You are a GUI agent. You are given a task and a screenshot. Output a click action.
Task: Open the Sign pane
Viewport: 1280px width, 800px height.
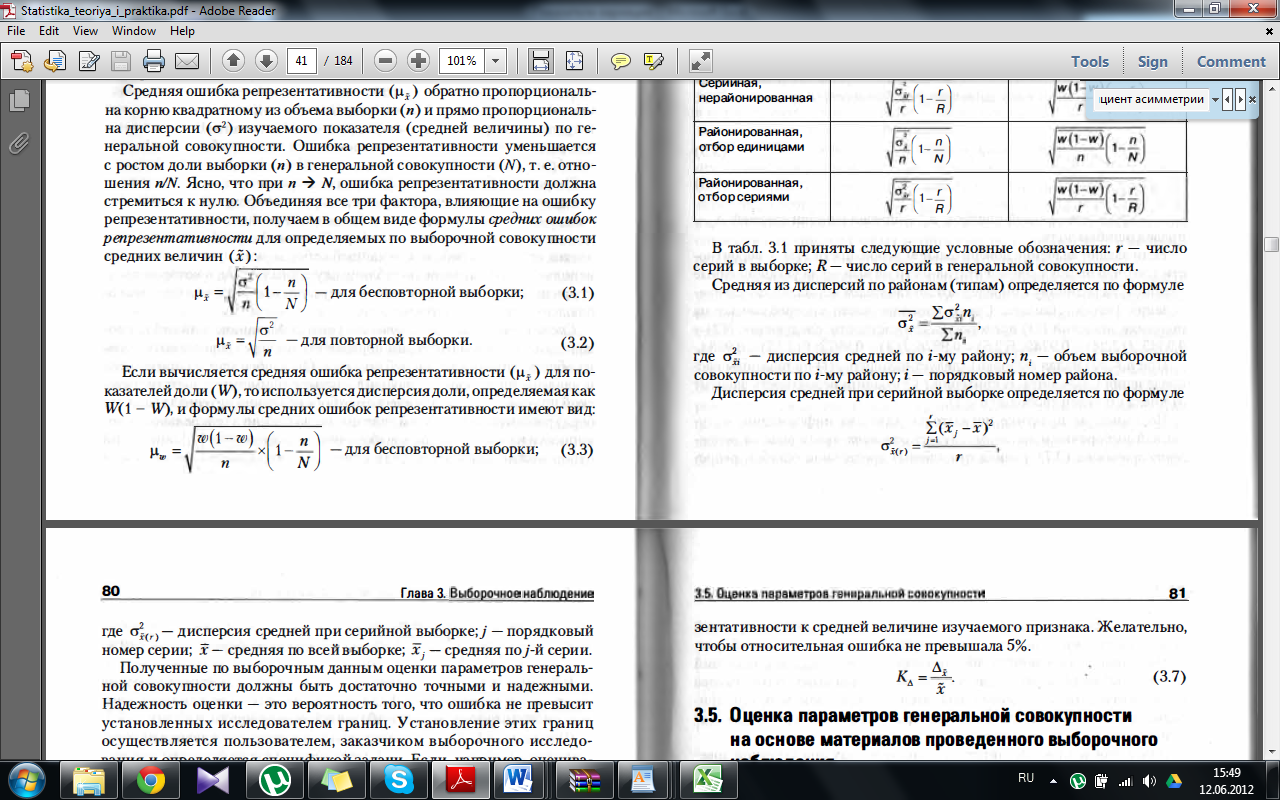pyautogui.click(x=1152, y=61)
